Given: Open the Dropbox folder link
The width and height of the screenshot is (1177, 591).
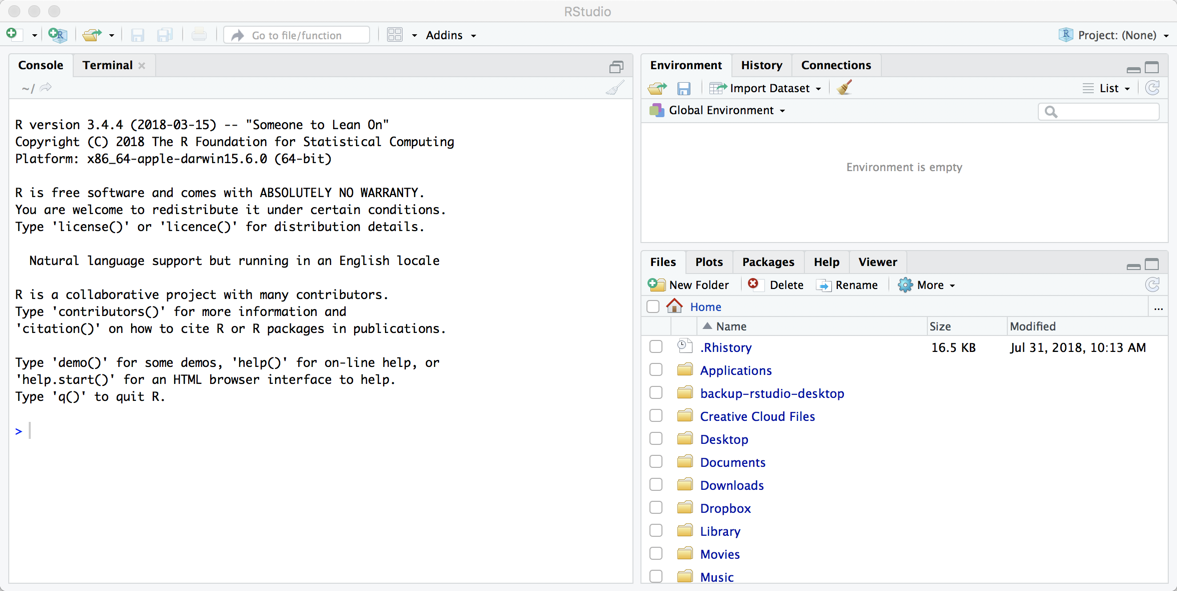Looking at the screenshot, I should pyautogui.click(x=725, y=509).
